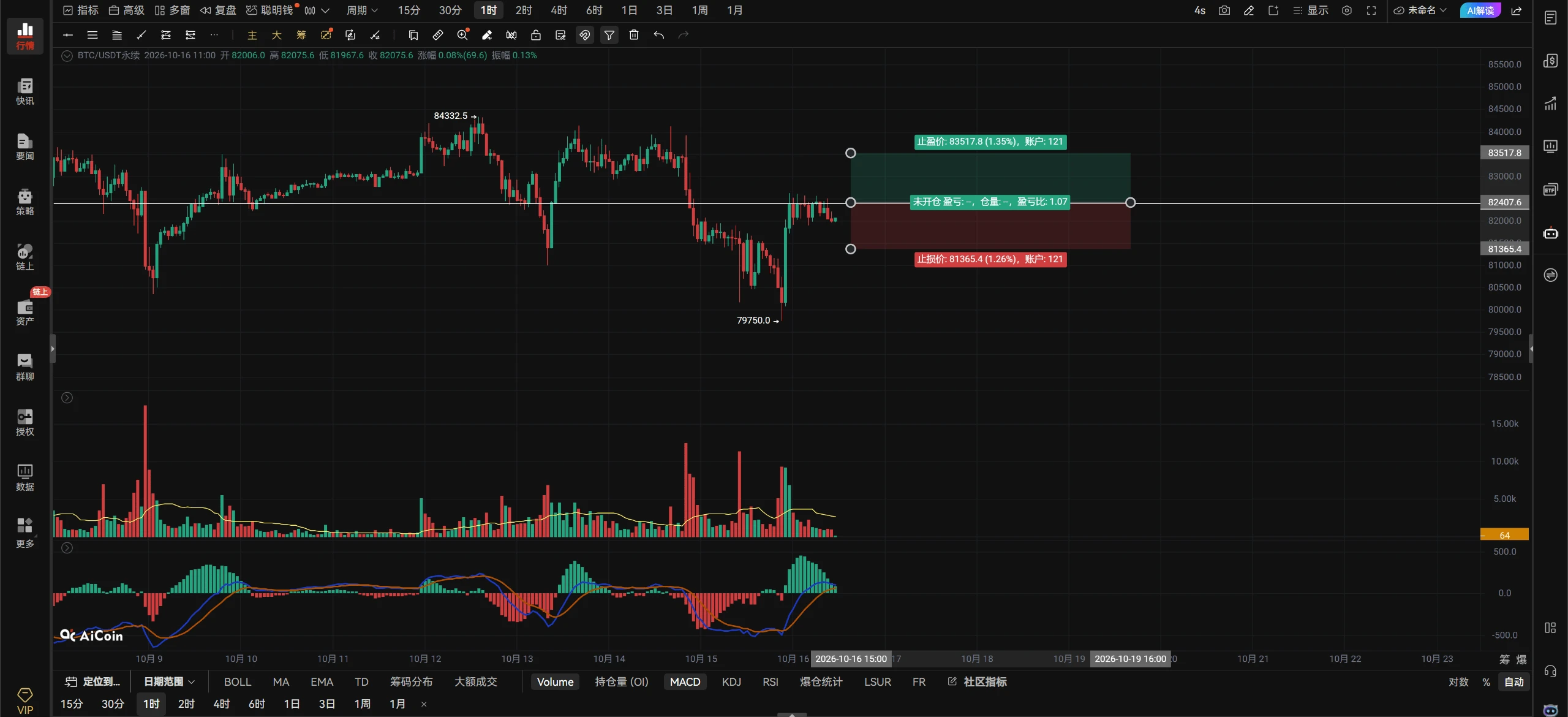
Task: Click the 复盘 replay button
Action: tap(218, 10)
